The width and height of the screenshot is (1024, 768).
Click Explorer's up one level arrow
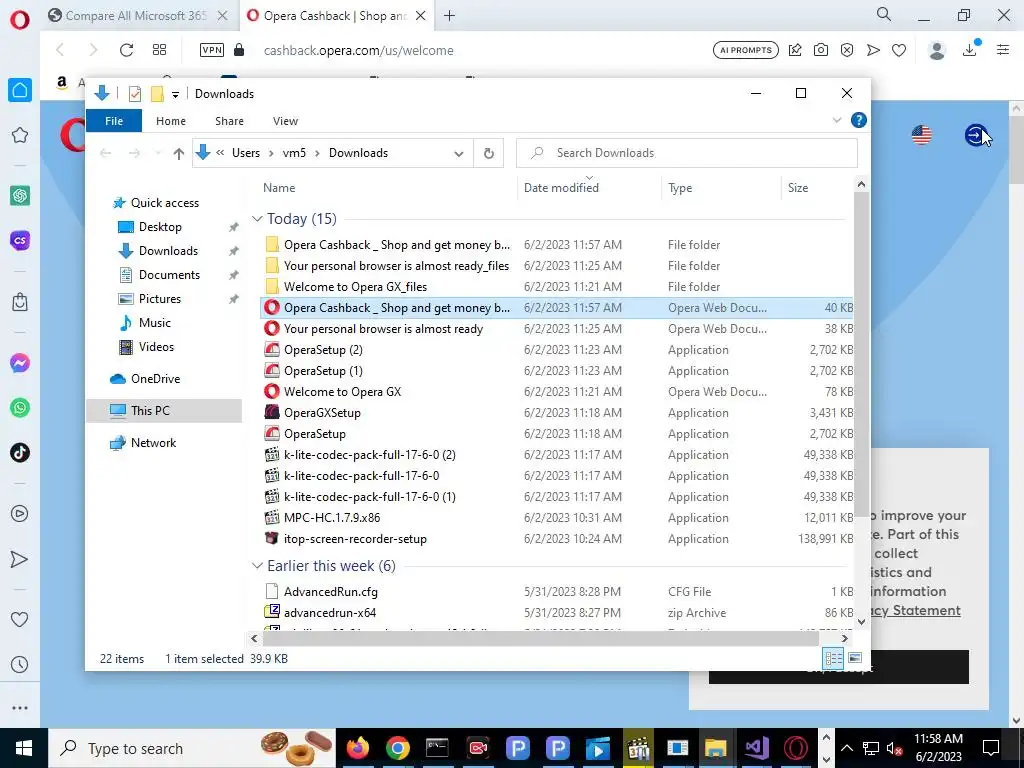pos(178,153)
